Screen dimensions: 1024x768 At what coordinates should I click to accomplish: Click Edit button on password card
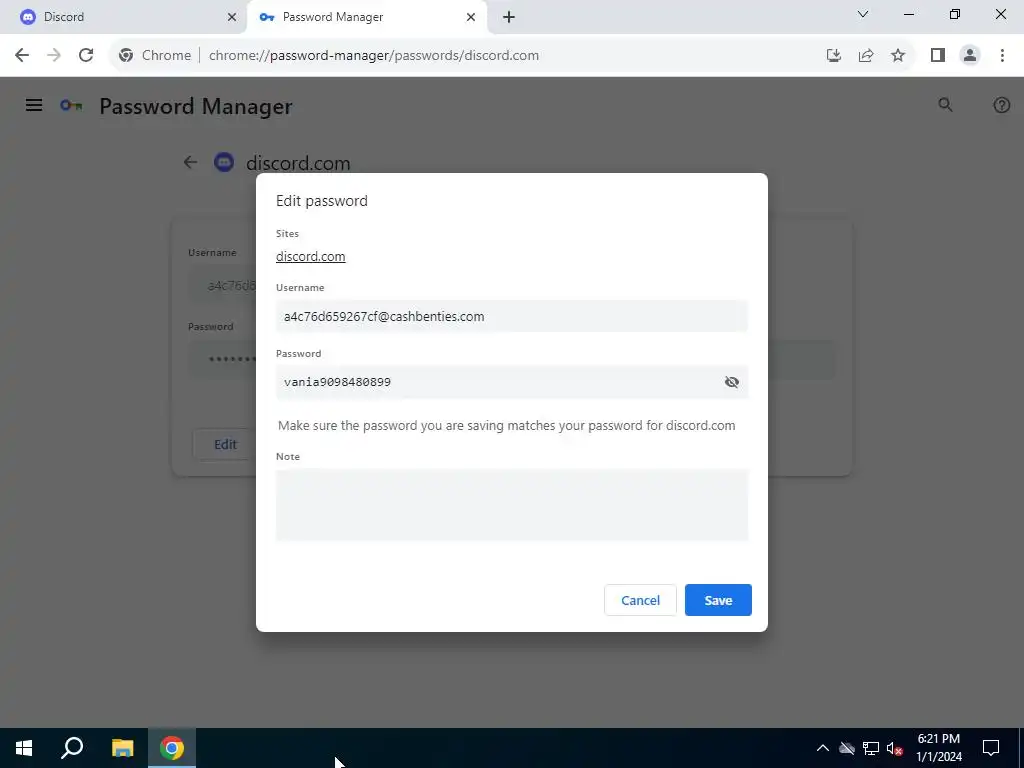point(225,445)
